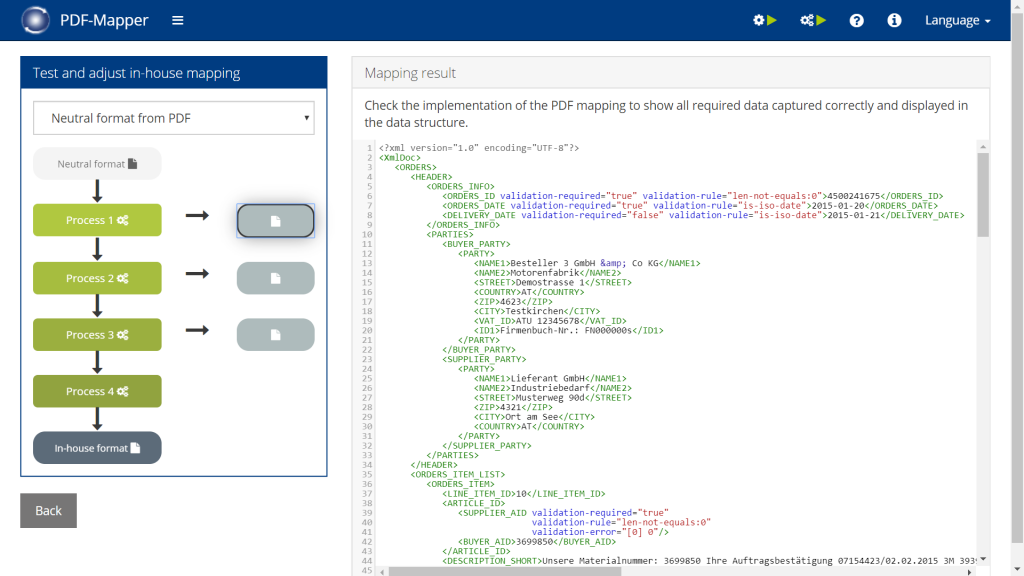Select the In-house format step
The height and width of the screenshot is (576, 1024).
coord(97,448)
